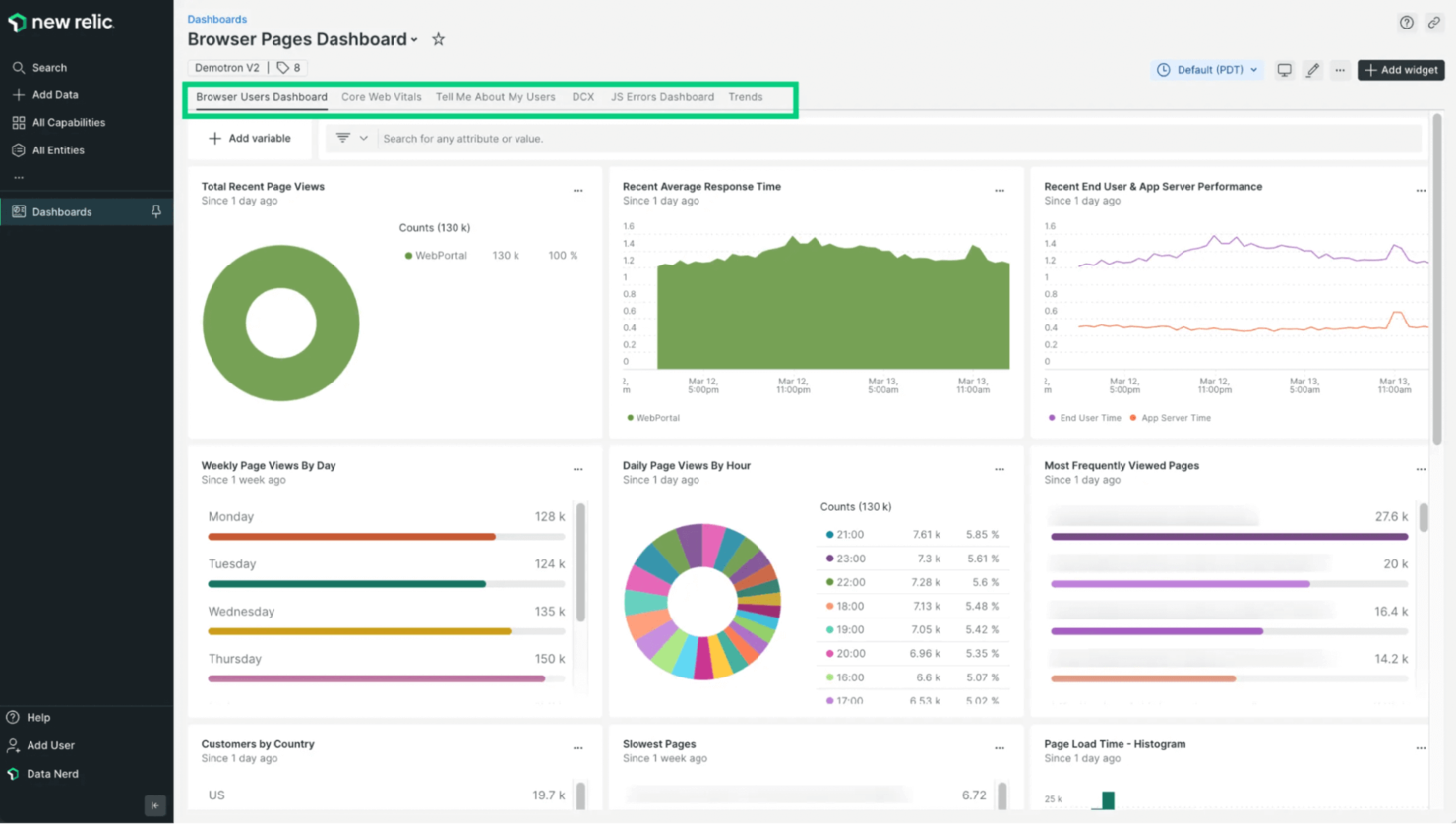Open Customers by Country widget menu
This screenshot has width=1456, height=824.
coord(578,748)
